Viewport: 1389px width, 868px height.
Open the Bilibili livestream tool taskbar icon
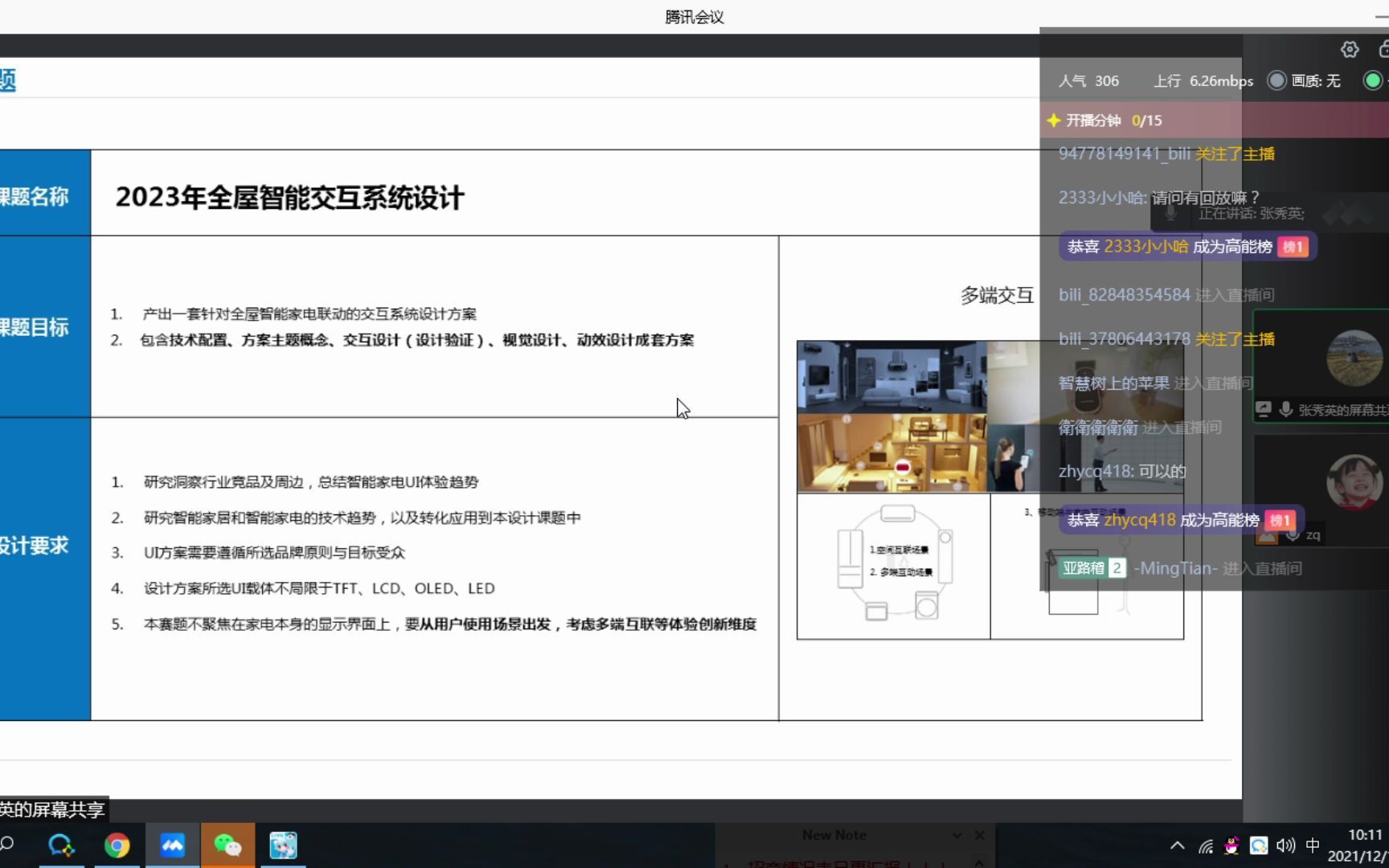[283, 845]
